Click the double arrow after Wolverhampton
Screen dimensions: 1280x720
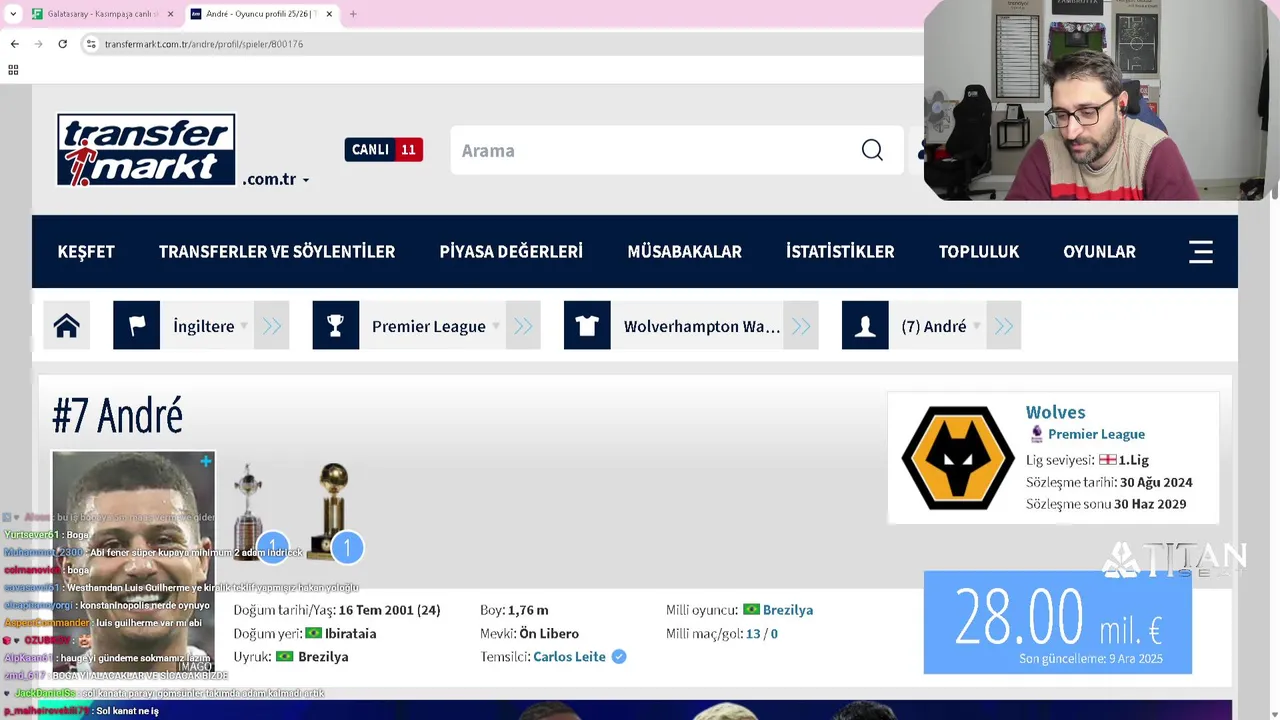click(x=801, y=326)
